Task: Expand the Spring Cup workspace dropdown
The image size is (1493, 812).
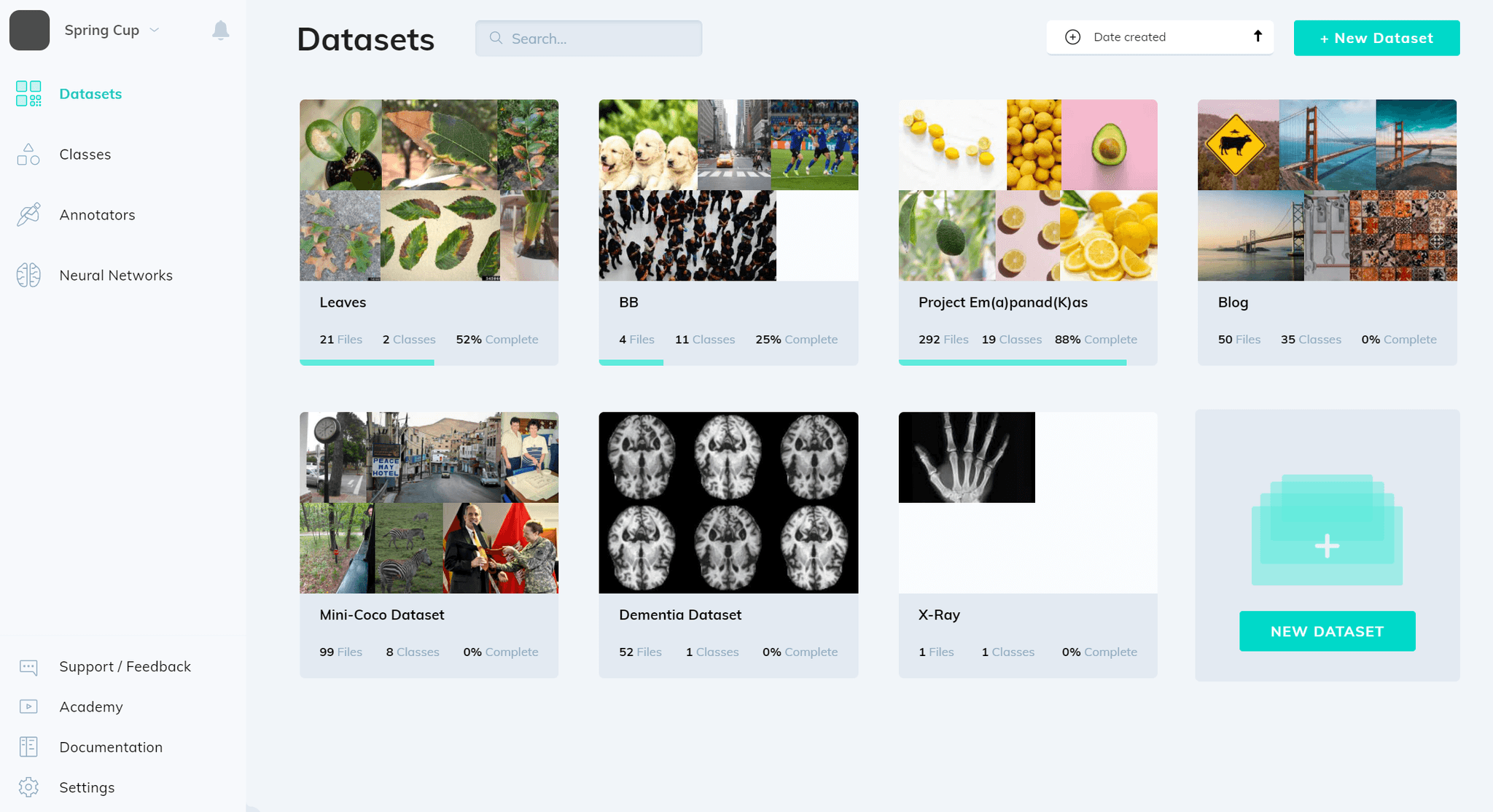Action: point(153,30)
